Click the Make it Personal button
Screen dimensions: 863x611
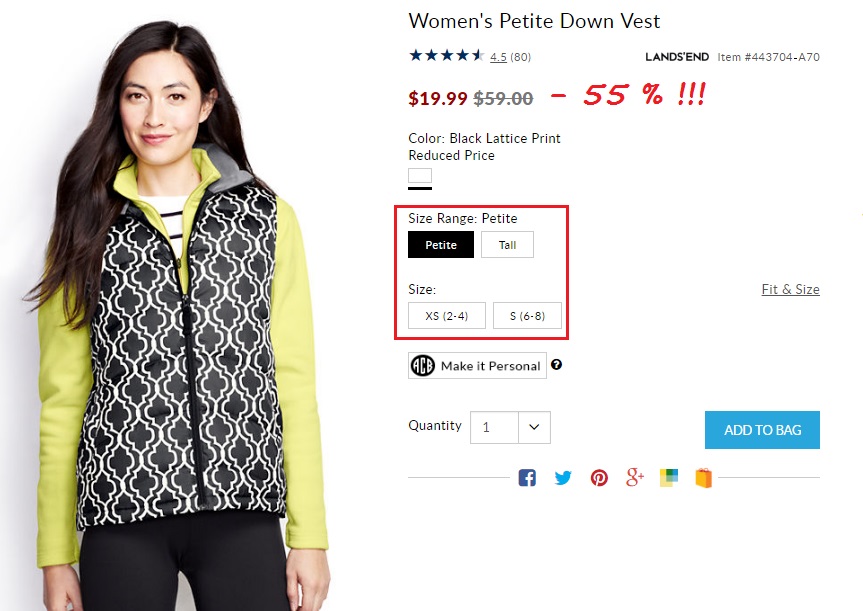point(478,366)
